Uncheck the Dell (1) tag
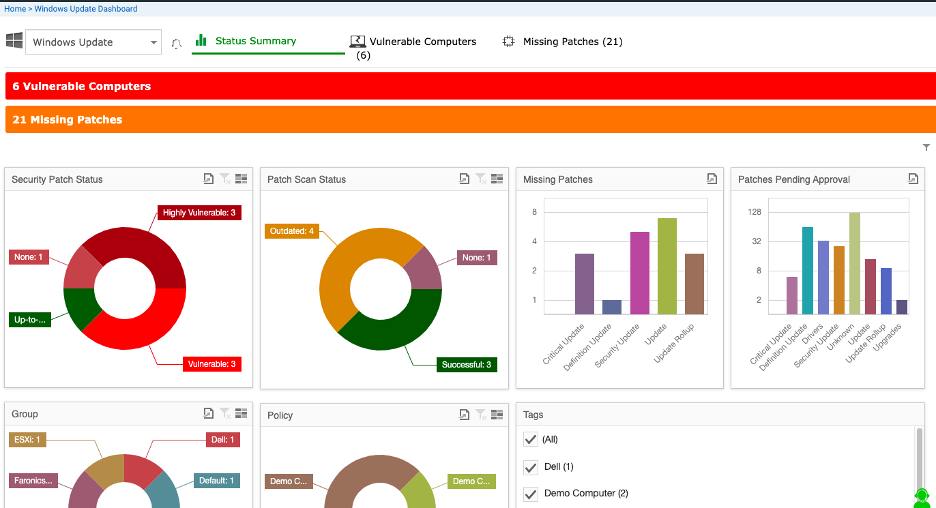The height and width of the screenshot is (508, 936). (x=530, y=467)
